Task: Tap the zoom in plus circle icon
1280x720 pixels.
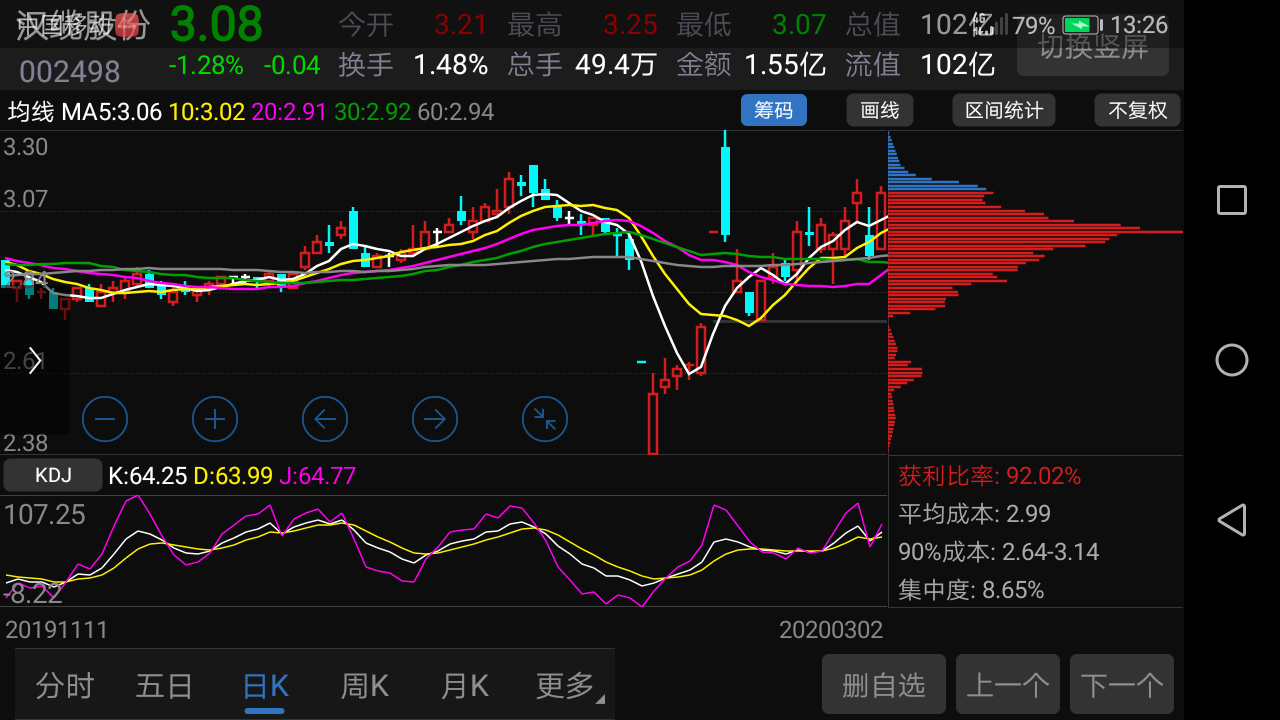Action: point(215,419)
